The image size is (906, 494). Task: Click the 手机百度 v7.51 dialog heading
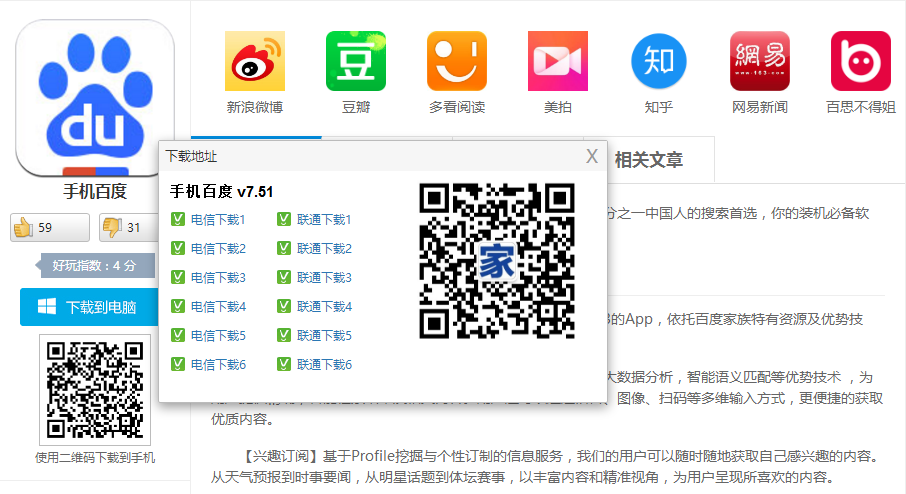point(221,191)
